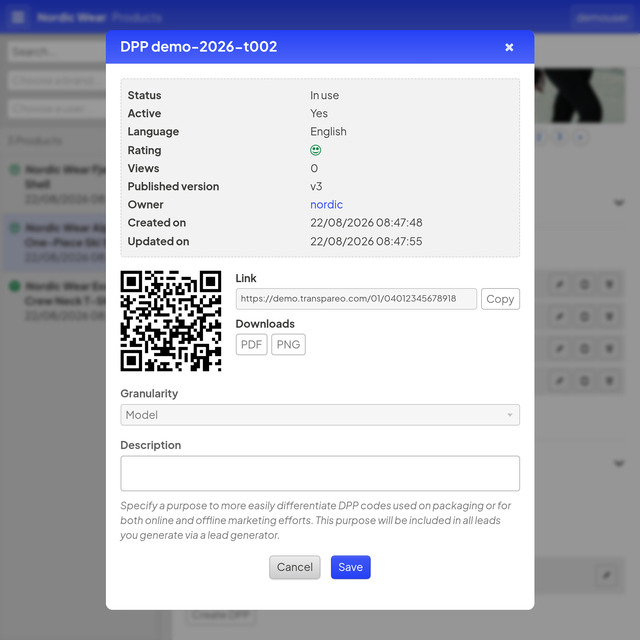Screen dimensions: 640x640
Task: Click the Views count '0'
Action: coord(314,168)
